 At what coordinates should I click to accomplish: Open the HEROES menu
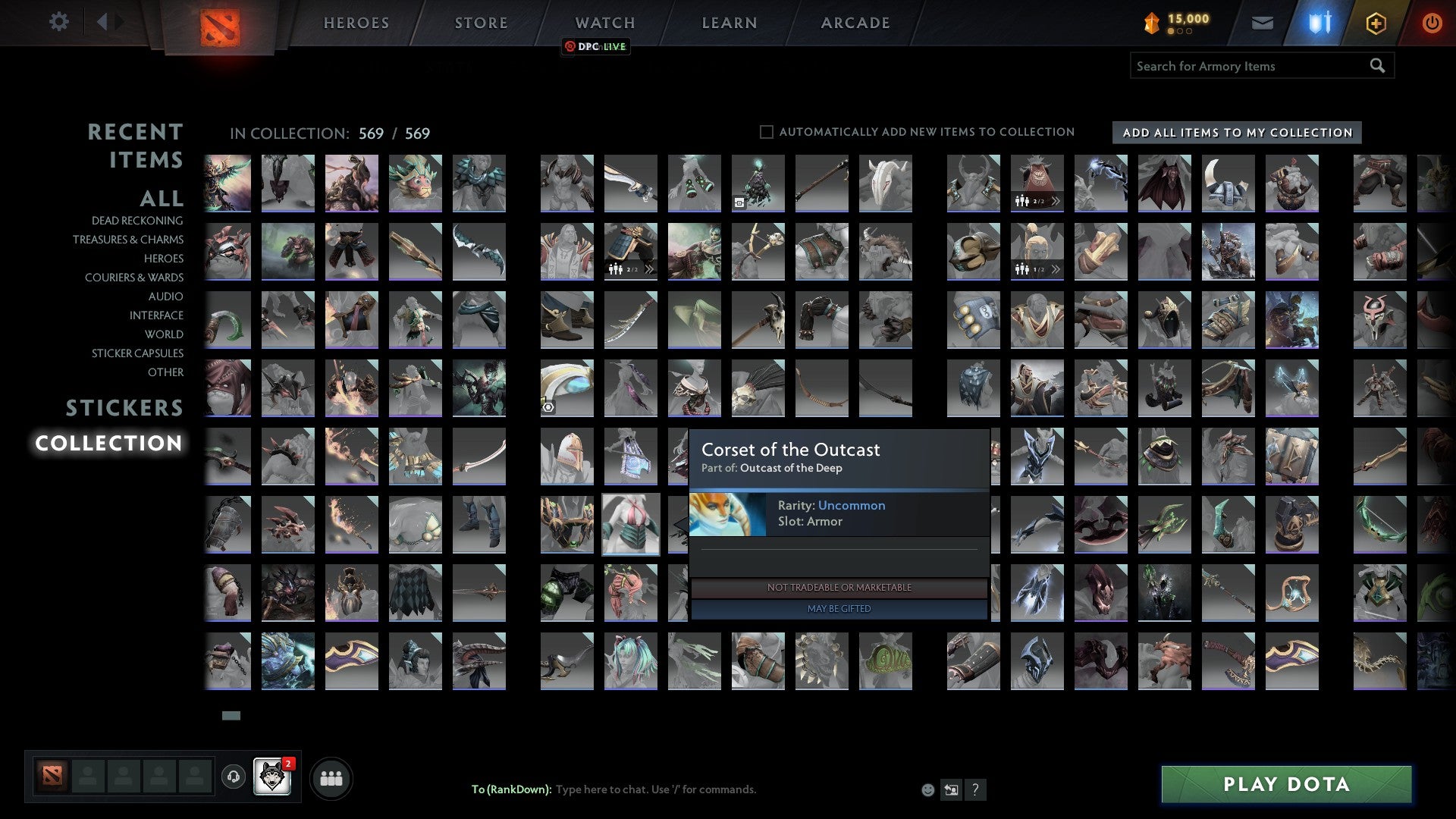[356, 23]
